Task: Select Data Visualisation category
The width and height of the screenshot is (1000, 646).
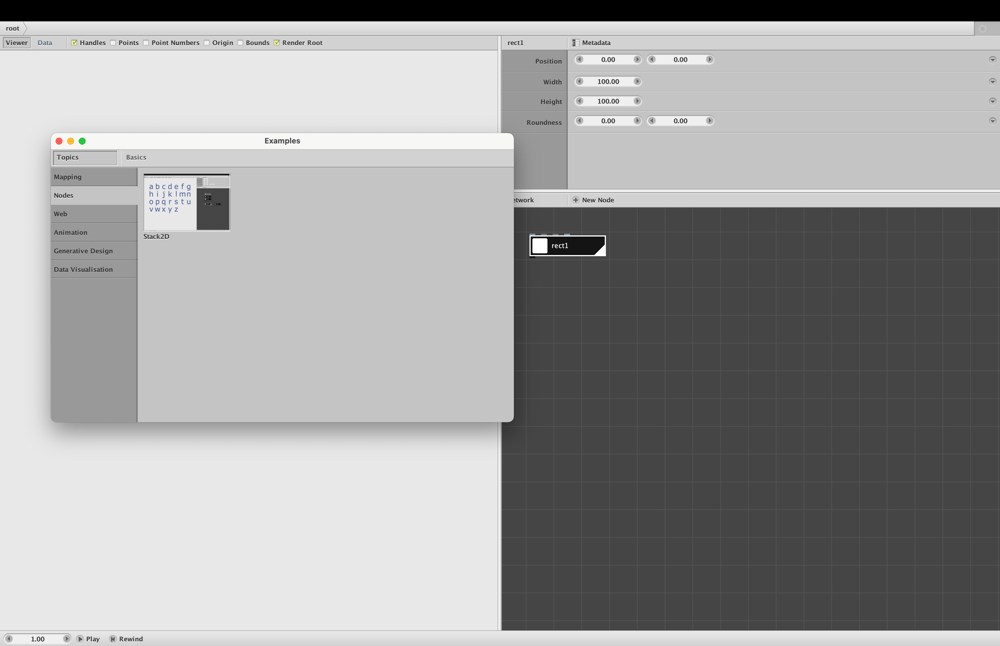Action: point(94,269)
